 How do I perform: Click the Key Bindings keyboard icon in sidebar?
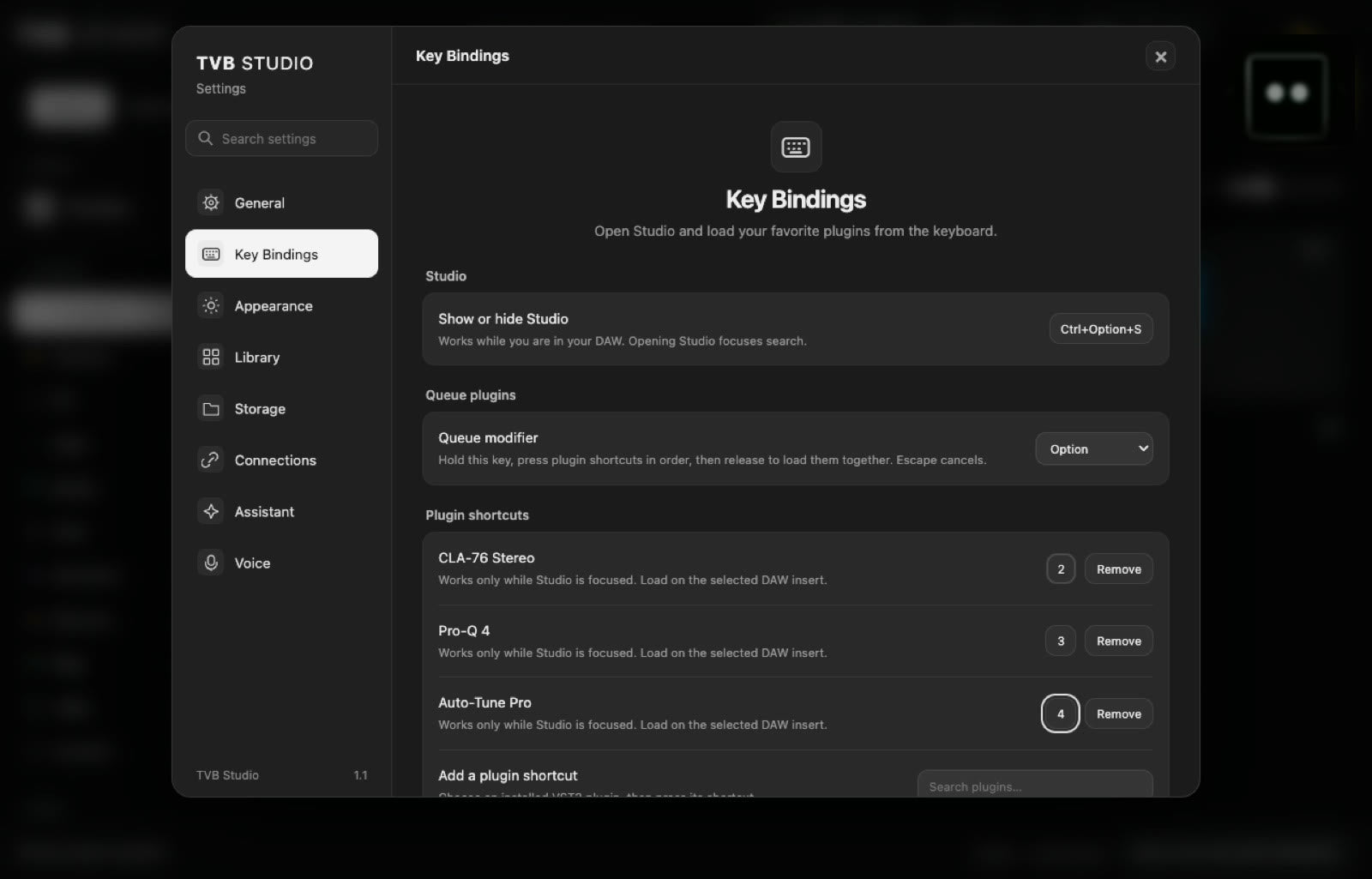coord(211,254)
